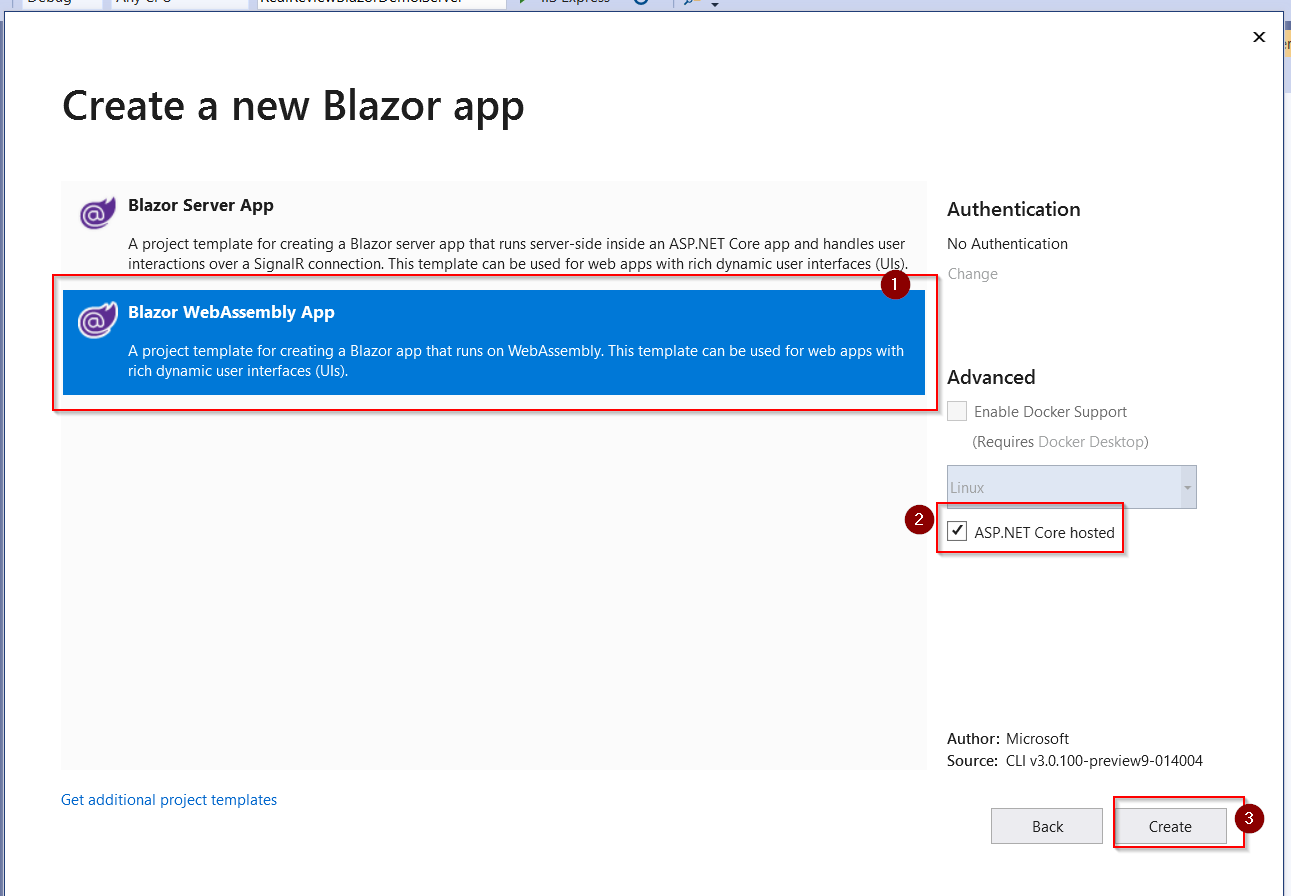Open the RealReviewBlazorDemo.Server startup project dropdown

pyautogui.click(x=380, y=3)
